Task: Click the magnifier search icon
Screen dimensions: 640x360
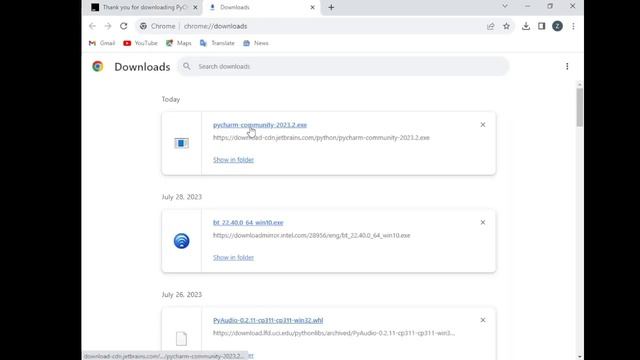Action: [x=187, y=66]
